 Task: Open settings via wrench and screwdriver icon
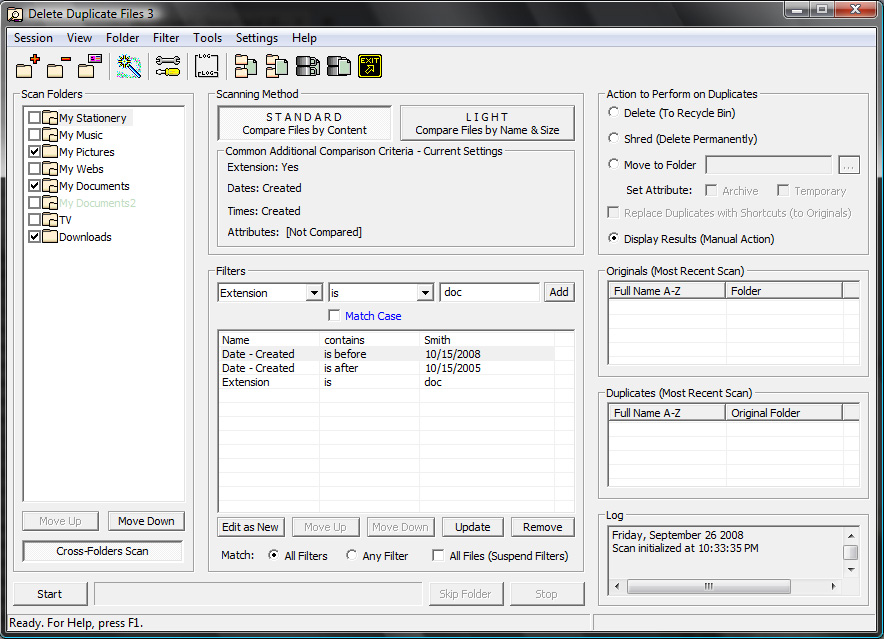[x=168, y=67]
